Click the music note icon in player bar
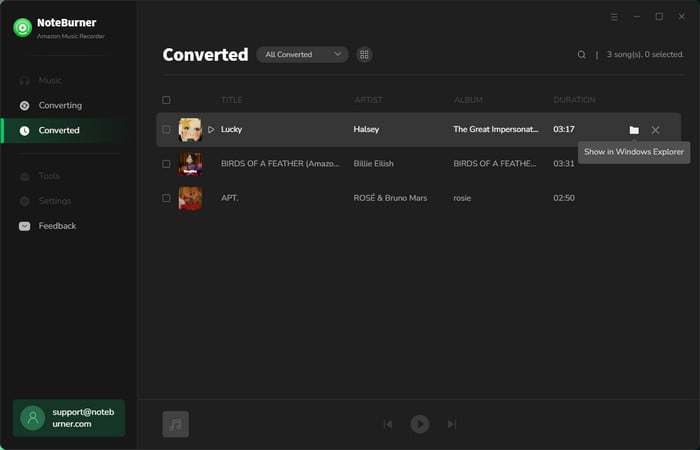This screenshot has width=700, height=450. 176,424
